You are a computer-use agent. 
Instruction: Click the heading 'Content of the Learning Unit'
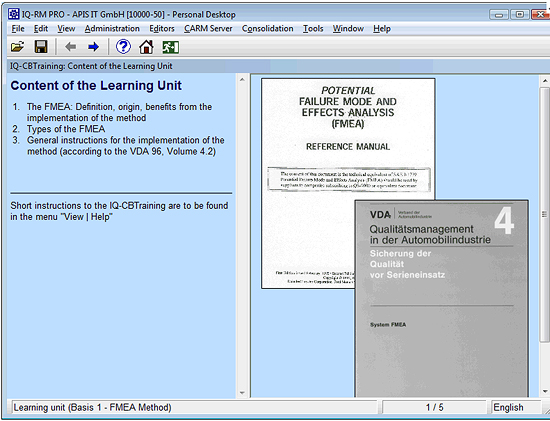pyautogui.click(x=96, y=86)
